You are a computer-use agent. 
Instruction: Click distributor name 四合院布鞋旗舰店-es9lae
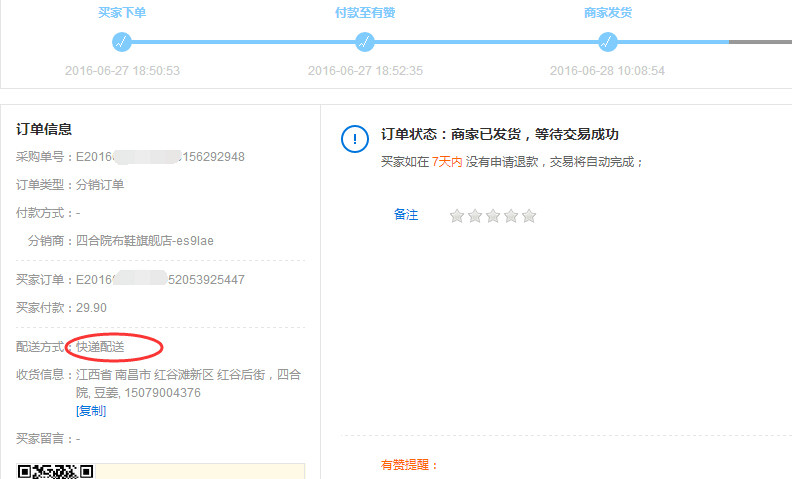coord(145,241)
